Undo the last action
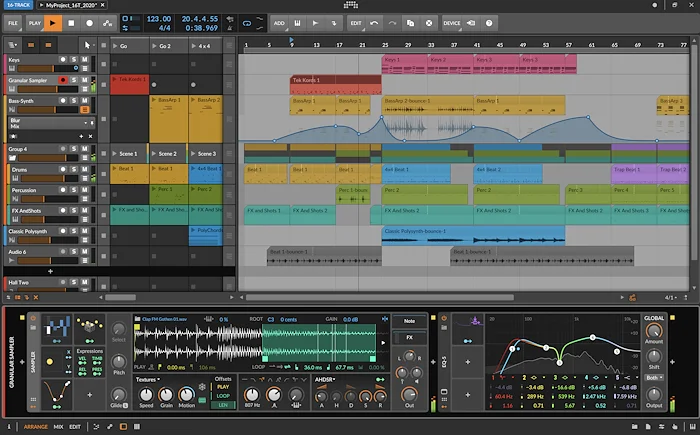 (374, 23)
